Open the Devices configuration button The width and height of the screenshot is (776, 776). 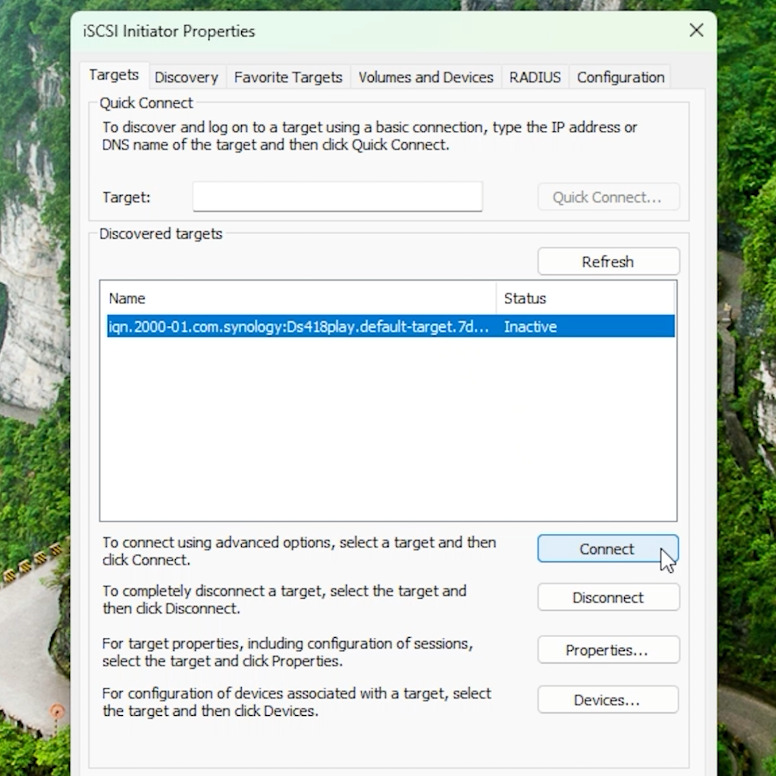coord(607,700)
